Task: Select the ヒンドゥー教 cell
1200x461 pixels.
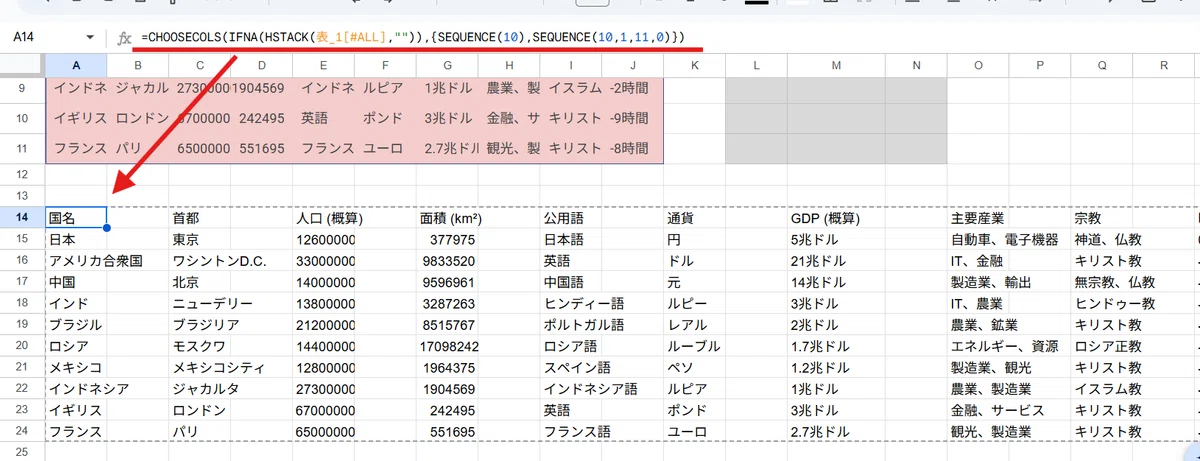Action: pyautogui.click(x=1115, y=303)
